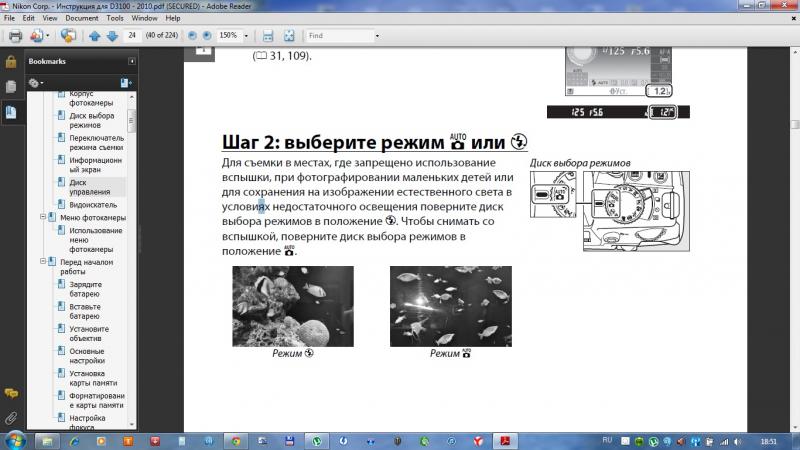800x450 pixels.
Task: Collapse the Меню фотокамеры bookmark node
Action: pyautogui.click(x=43, y=217)
